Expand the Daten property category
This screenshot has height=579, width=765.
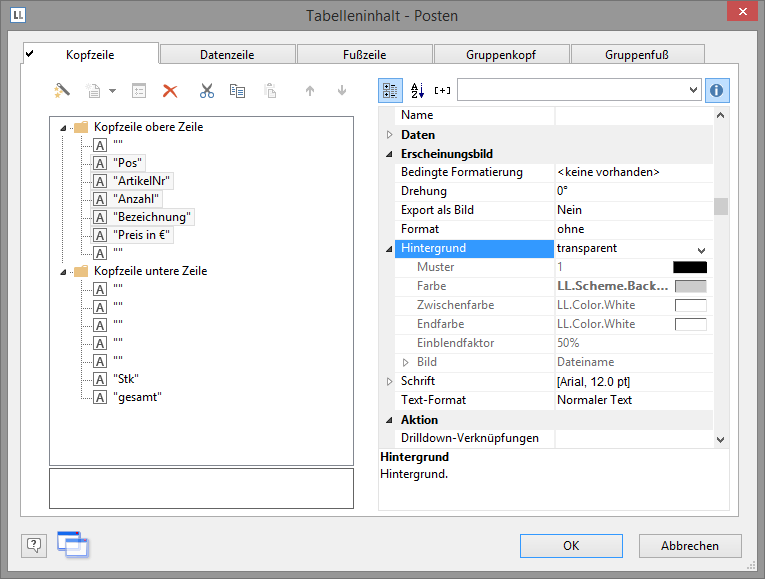[390, 135]
